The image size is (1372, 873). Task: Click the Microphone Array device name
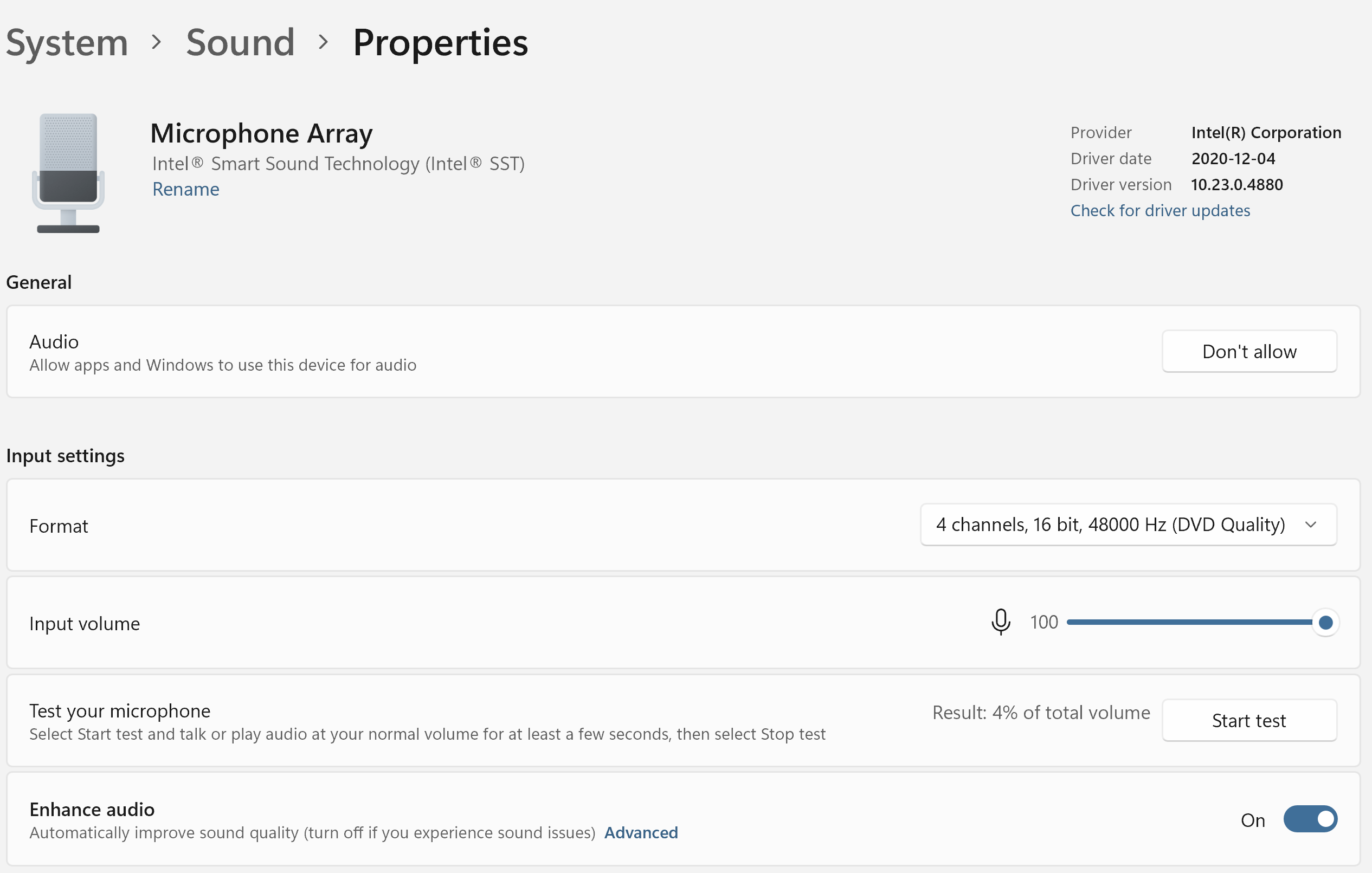click(x=261, y=133)
